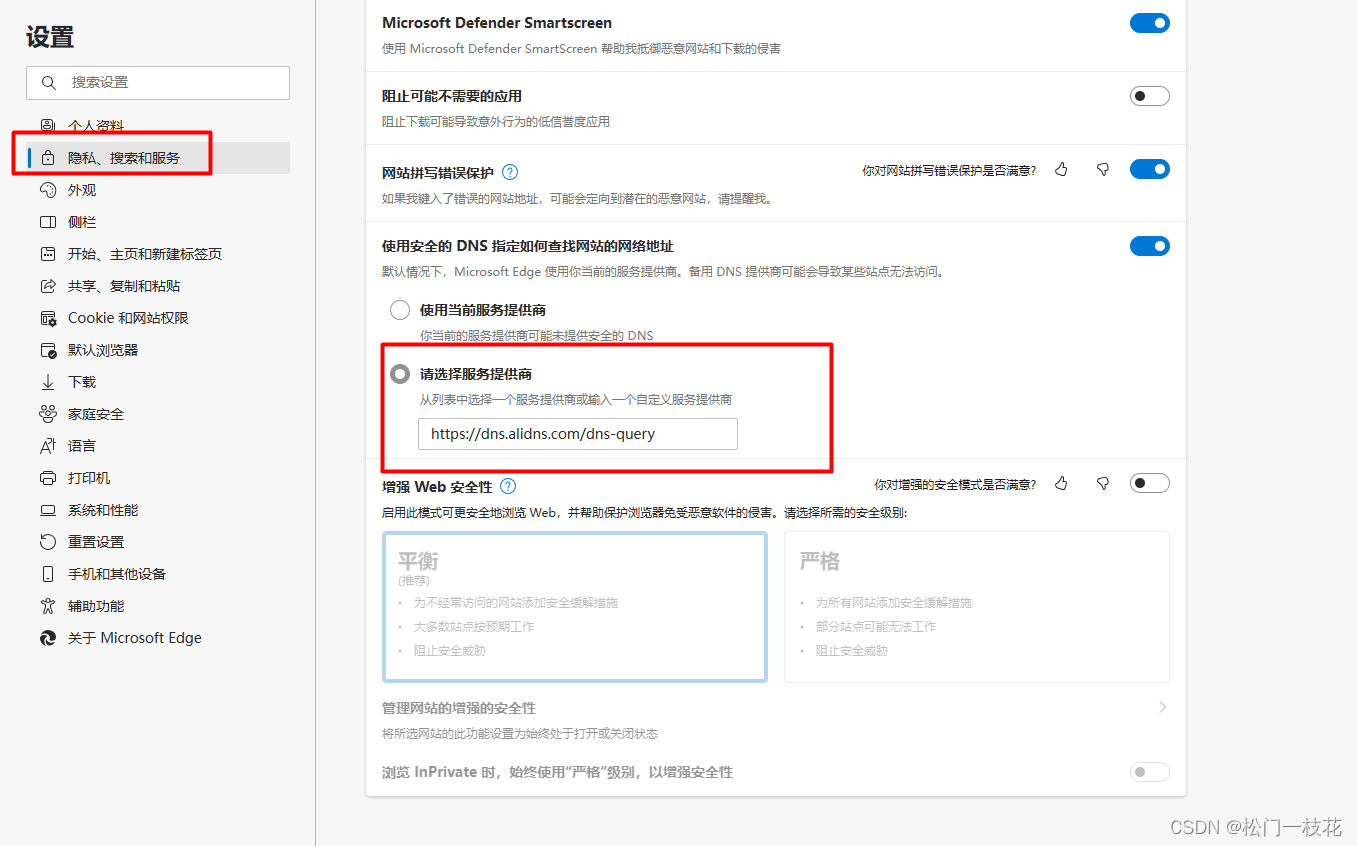The image size is (1357, 846).
Task: Give thumbs down for 网站拼写错误保护 feedback
Action: (x=1103, y=170)
